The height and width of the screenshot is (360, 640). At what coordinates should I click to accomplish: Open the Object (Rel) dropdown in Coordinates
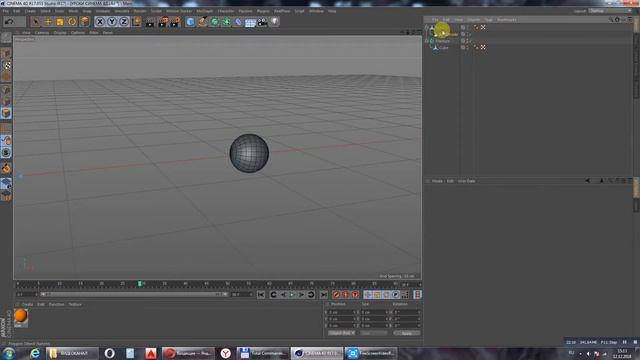[342, 333]
